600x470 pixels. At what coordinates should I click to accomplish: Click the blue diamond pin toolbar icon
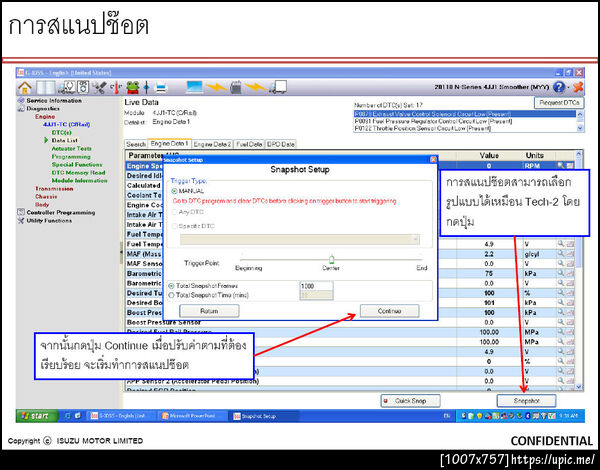coord(146,88)
